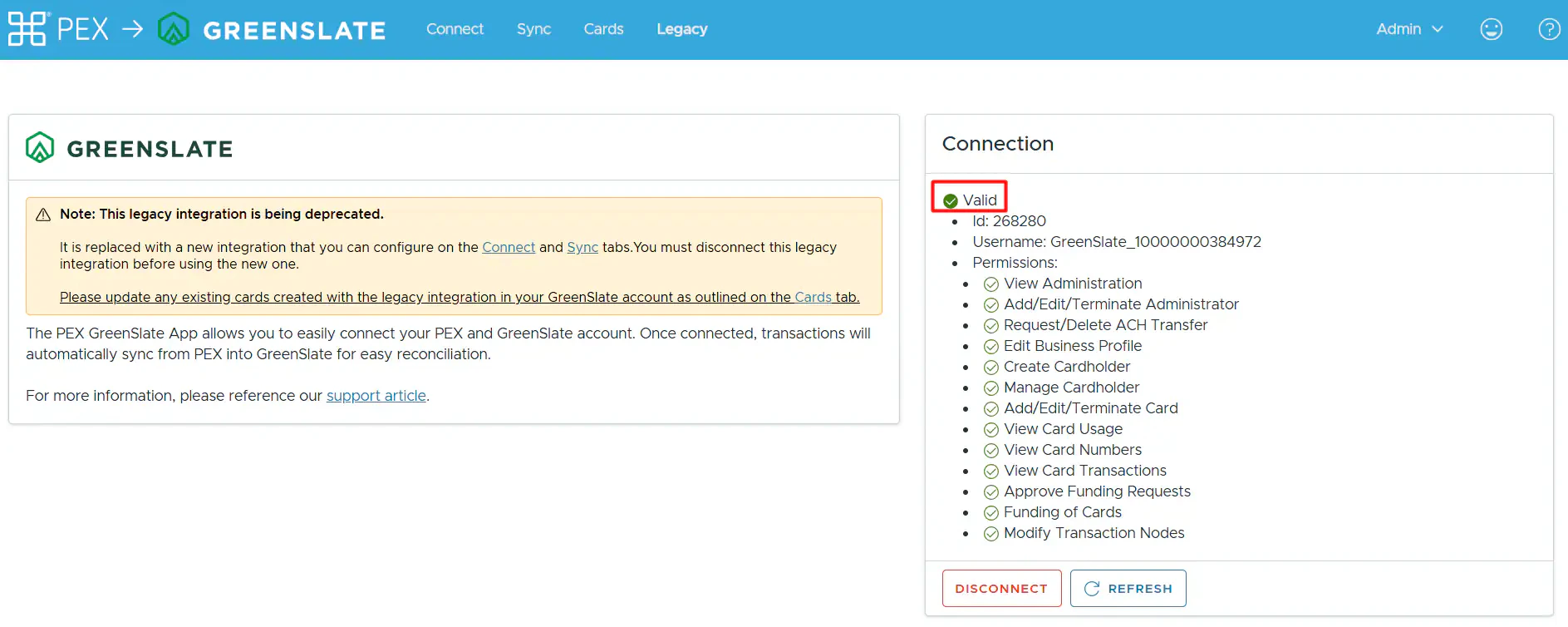Click the deprecation note heading text
The image size is (1568, 627).
[222, 214]
